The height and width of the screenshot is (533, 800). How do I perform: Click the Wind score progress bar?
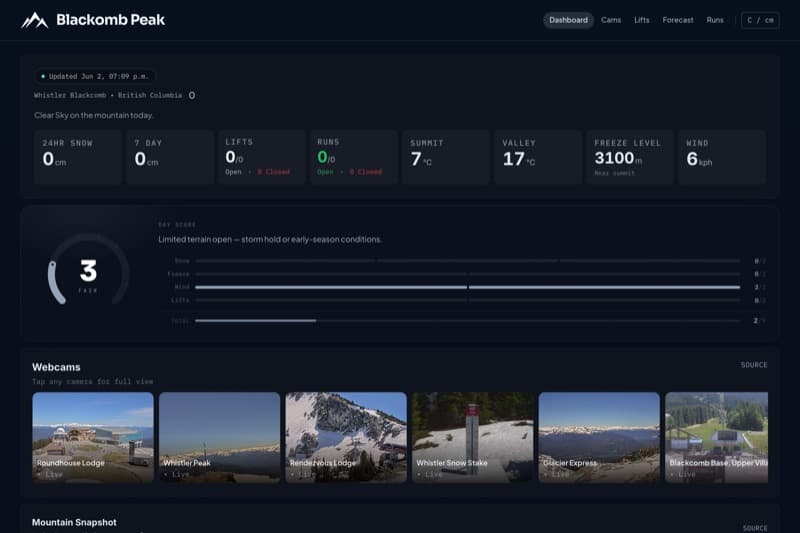point(467,287)
